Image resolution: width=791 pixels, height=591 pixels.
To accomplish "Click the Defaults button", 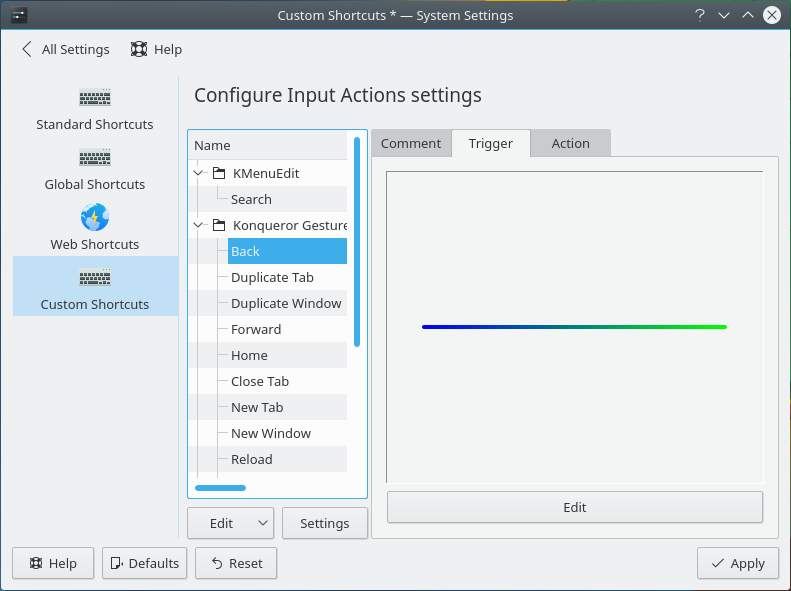I will click(x=142, y=563).
